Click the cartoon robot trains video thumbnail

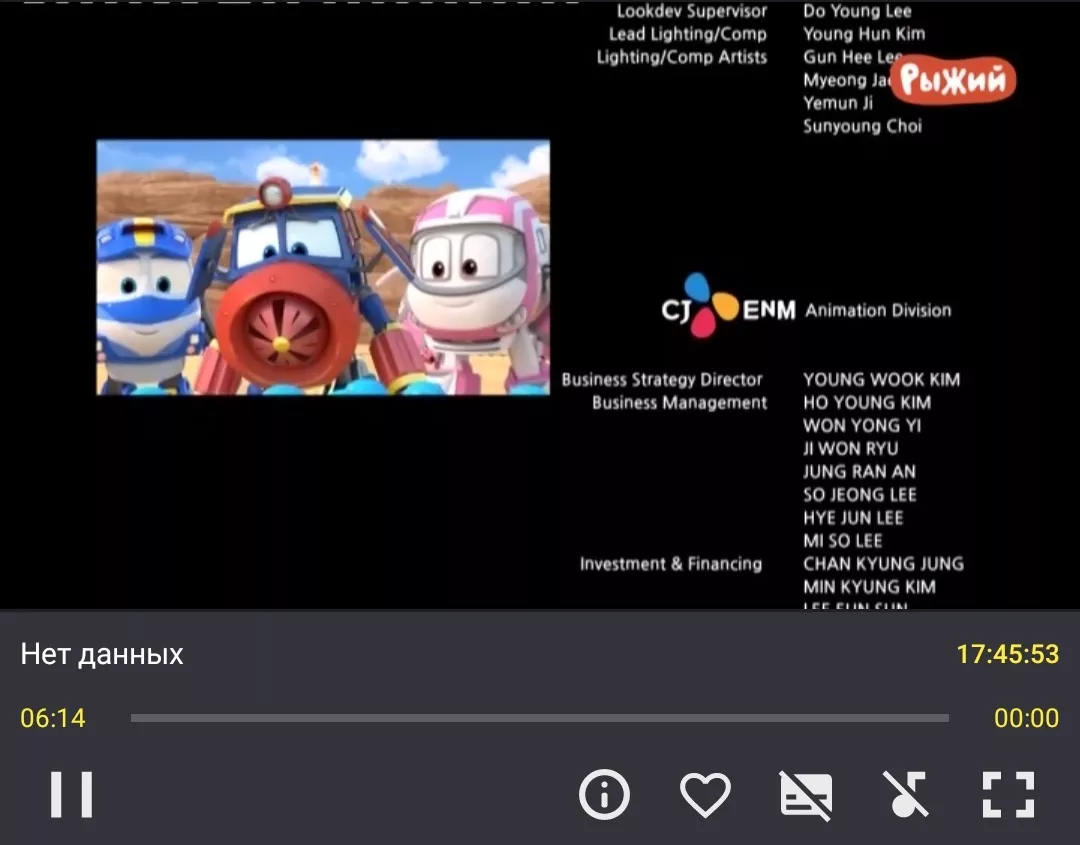point(323,267)
